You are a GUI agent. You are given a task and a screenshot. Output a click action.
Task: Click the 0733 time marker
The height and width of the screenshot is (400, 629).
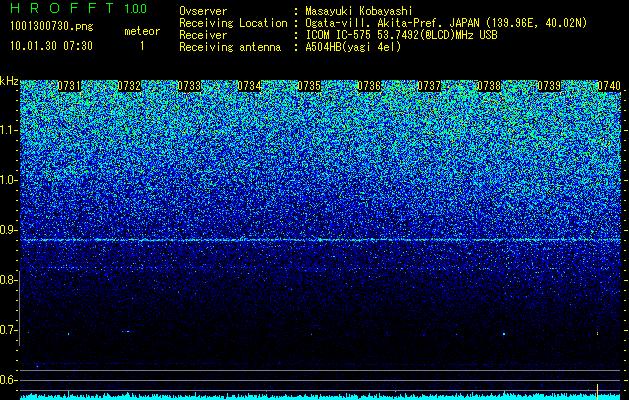pos(189,86)
